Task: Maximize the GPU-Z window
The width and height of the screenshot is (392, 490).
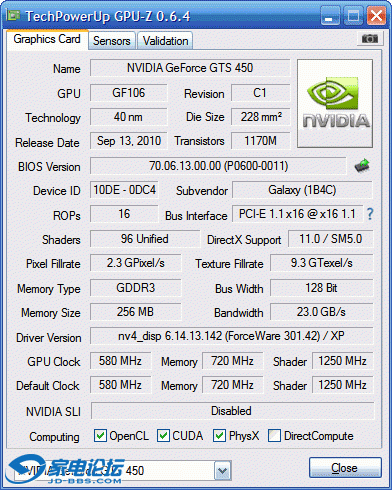Action: tap(353, 15)
